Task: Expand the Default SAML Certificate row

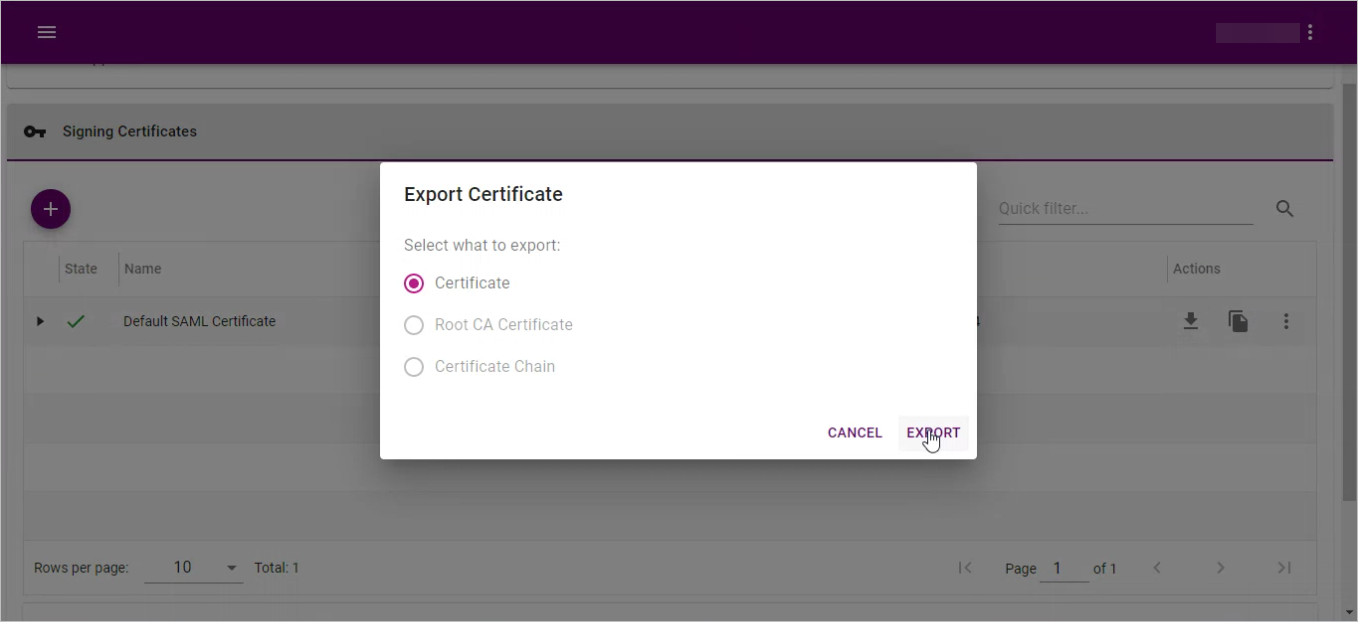Action: (40, 321)
